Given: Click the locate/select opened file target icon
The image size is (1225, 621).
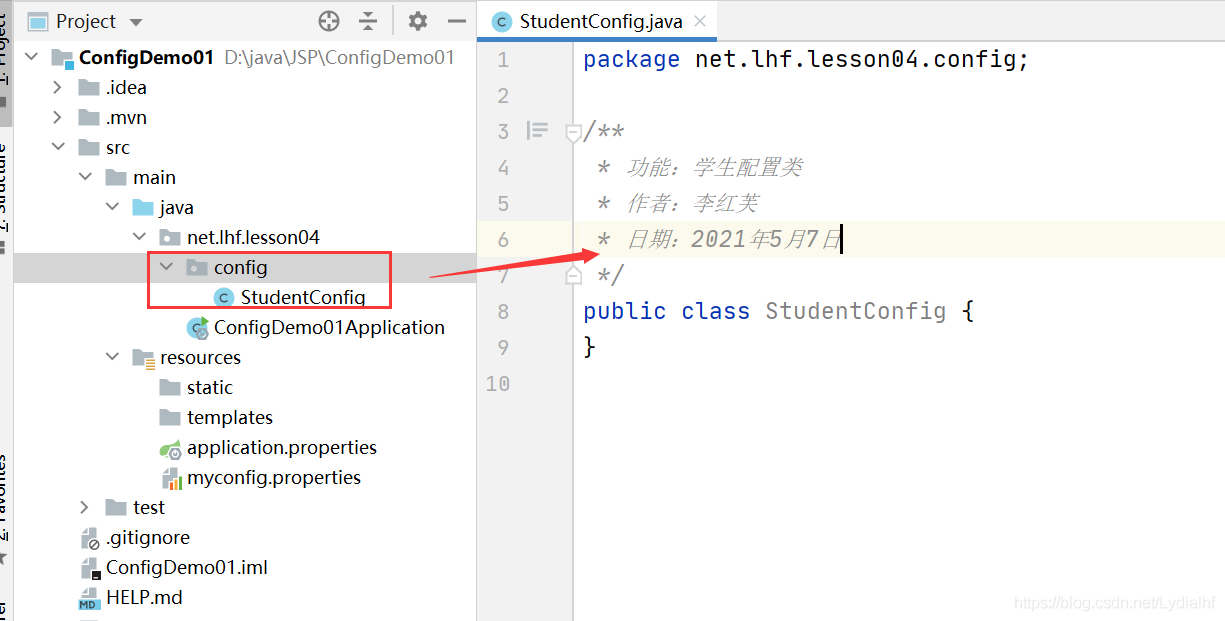Looking at the screenshot, I should 329,21.
